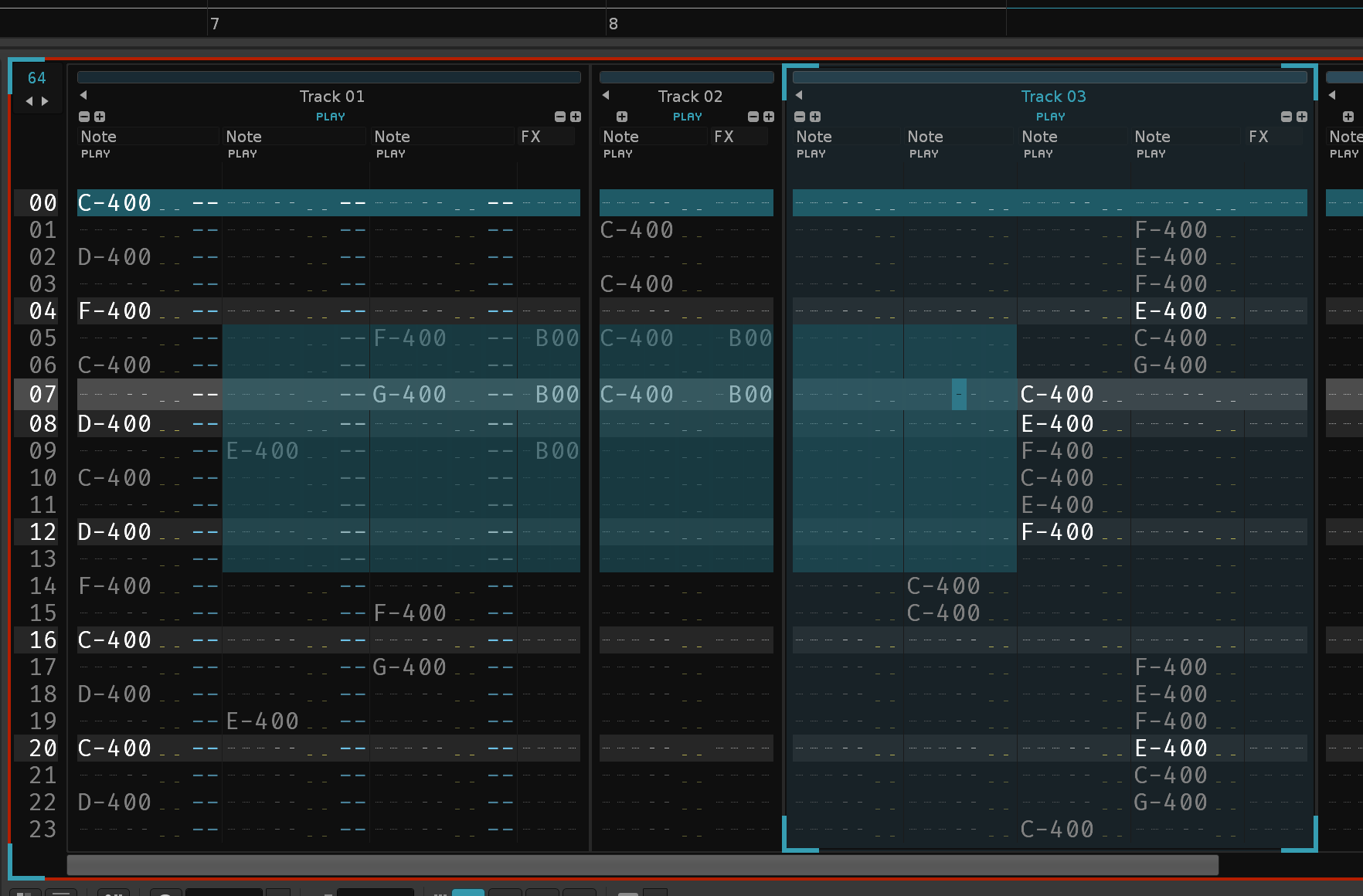The width and height of the screenshot is (1363, 896).
Task: Collapse Track 01 with its arrow
Action: click(x=83, y=95)
